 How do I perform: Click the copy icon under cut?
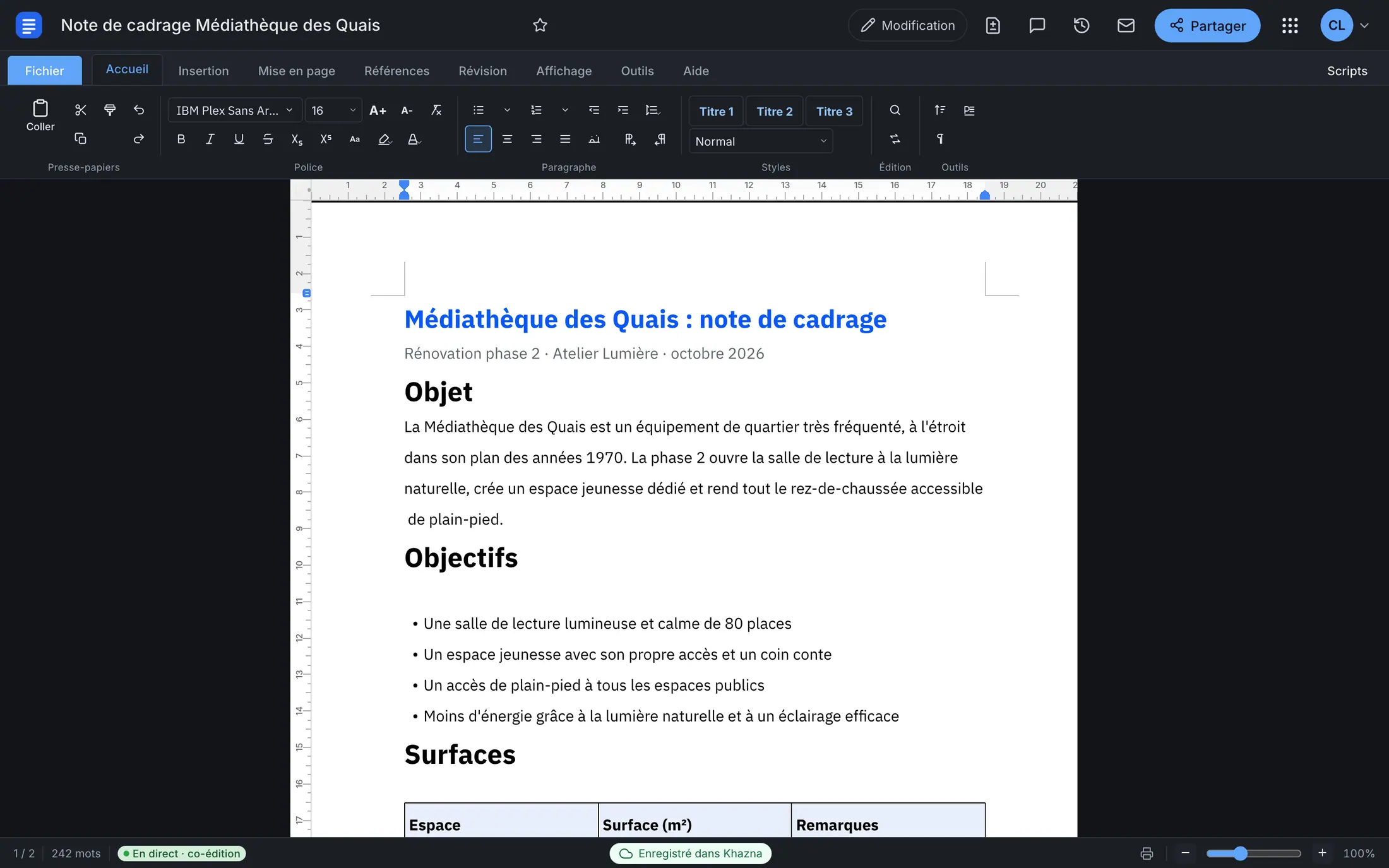click(x=80, y=139)
